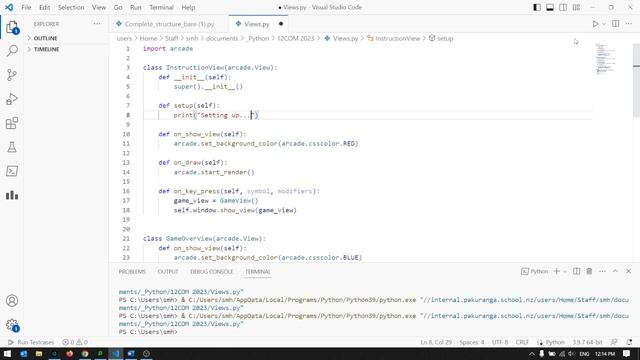Customize layout icon in title bar

coord(576,7)
